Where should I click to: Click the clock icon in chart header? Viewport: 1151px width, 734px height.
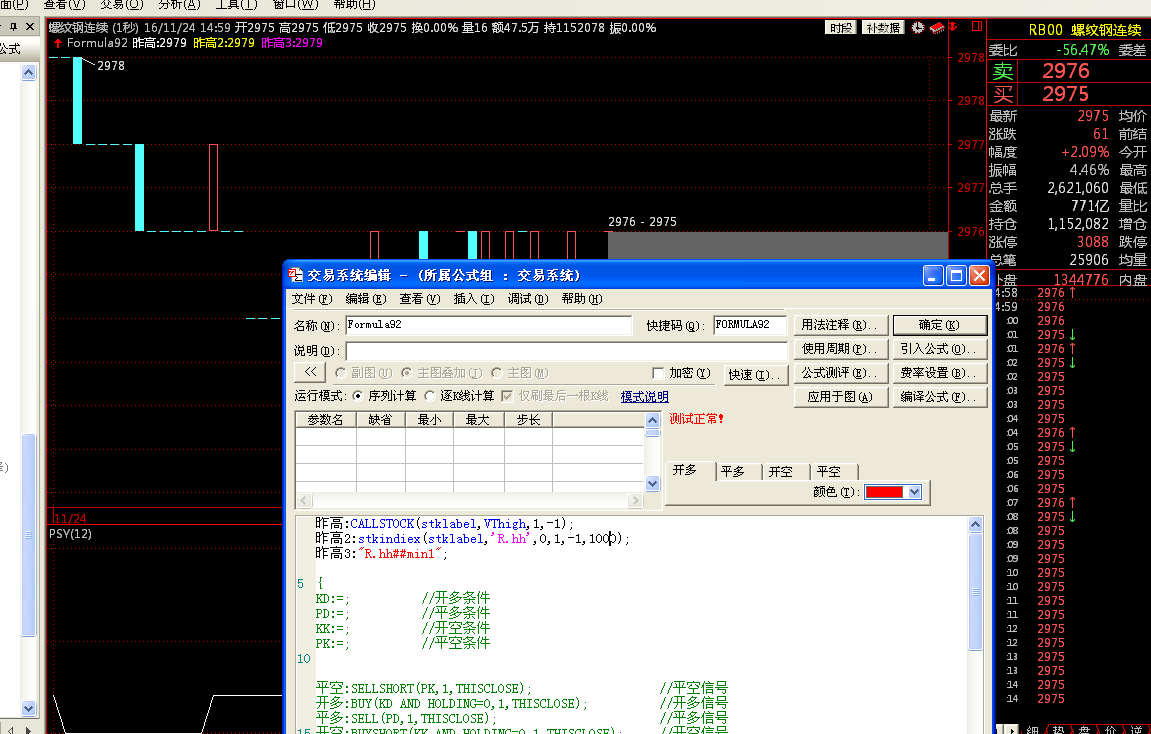click(x=918, y=27)
